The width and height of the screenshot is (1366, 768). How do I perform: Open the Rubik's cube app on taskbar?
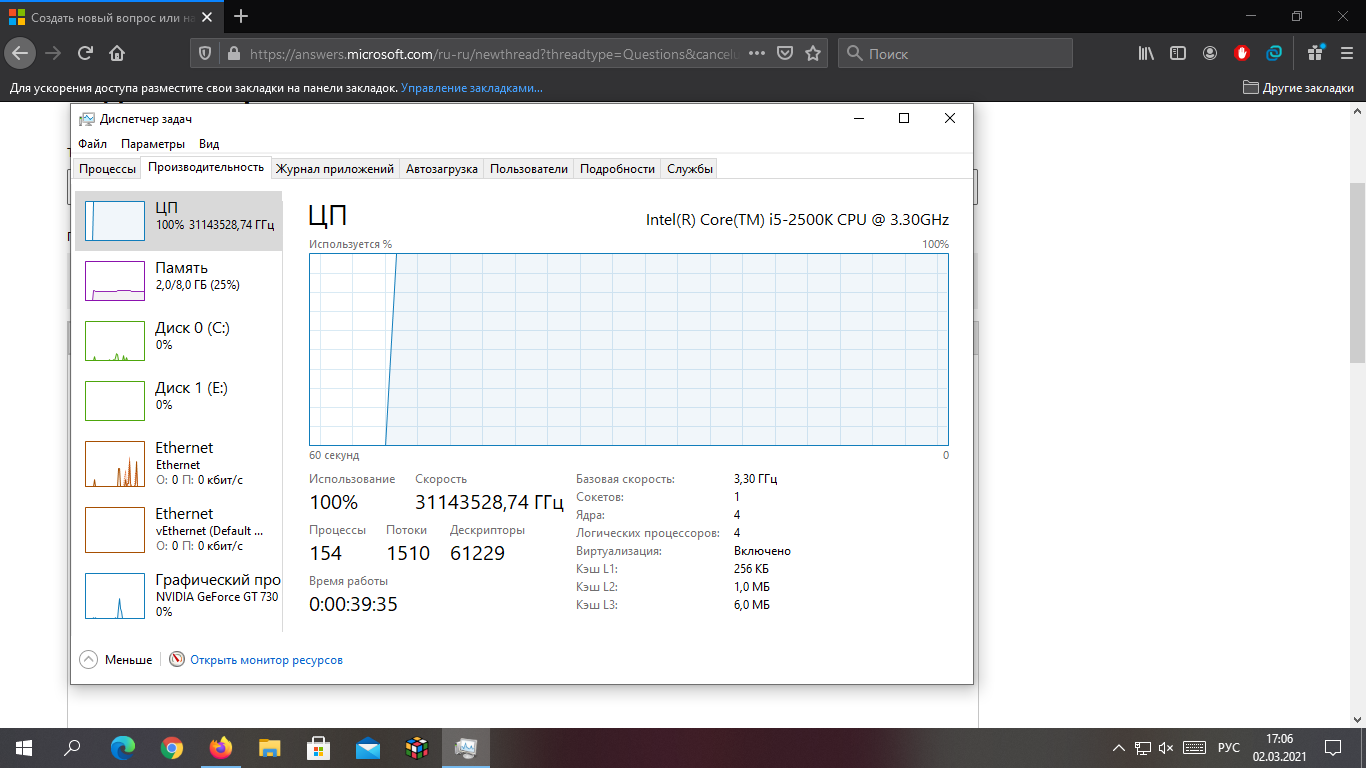coord(416,748)
